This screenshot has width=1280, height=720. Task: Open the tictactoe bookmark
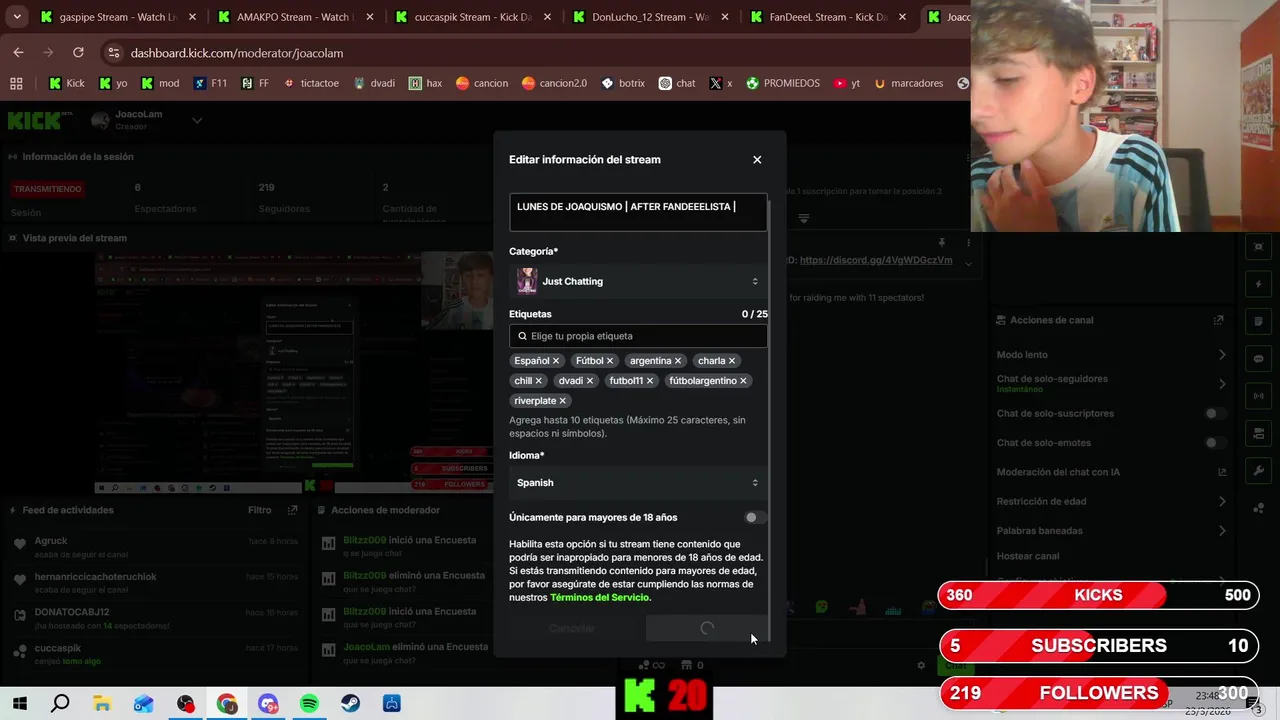(311, 84)
